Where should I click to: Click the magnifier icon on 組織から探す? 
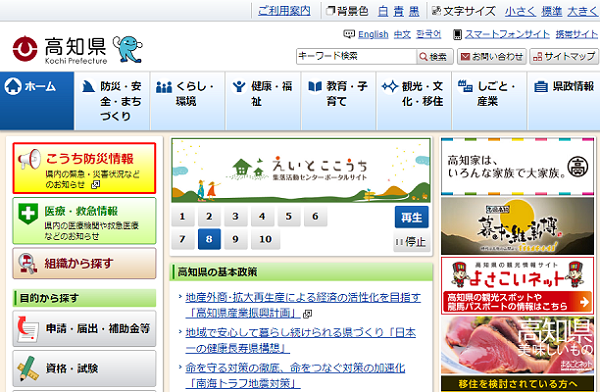(28, 263)
